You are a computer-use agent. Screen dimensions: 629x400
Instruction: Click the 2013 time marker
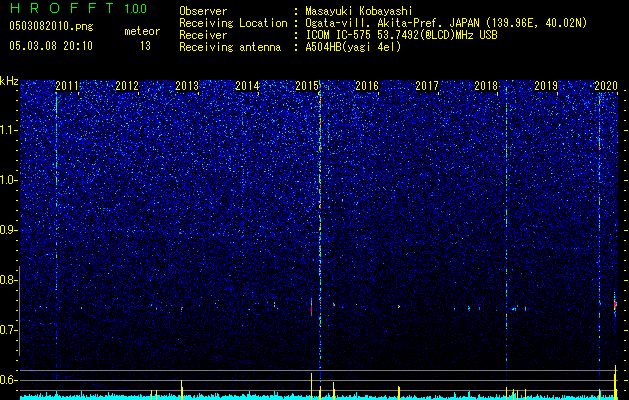click(x=187, y=85)
